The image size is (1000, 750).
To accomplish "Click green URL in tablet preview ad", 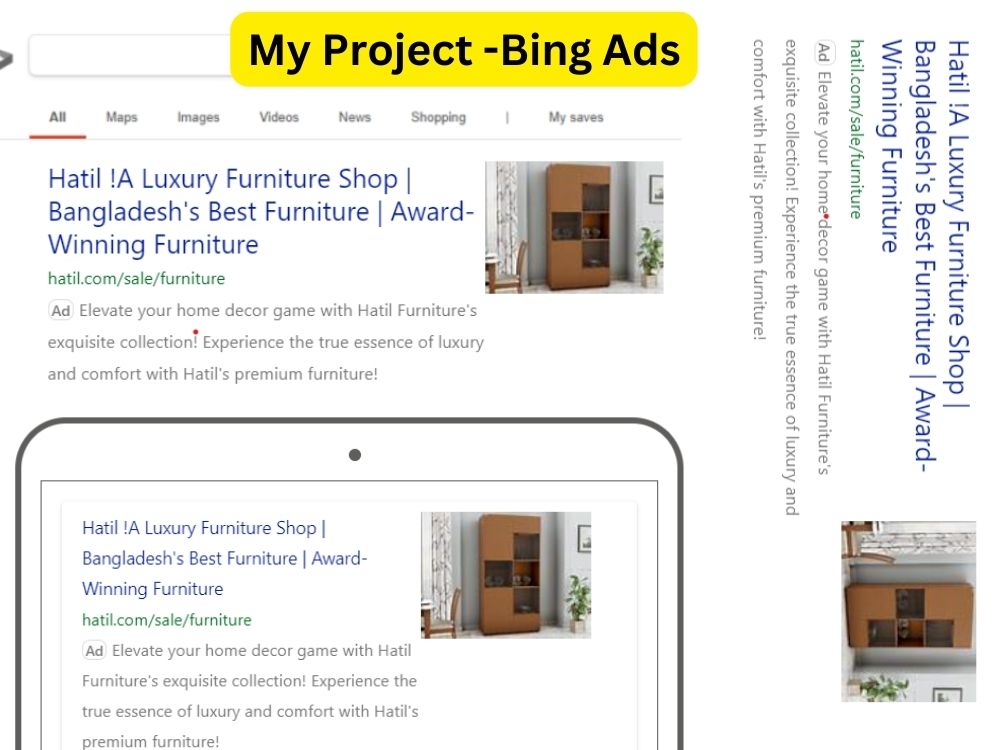I will point(166,620).
